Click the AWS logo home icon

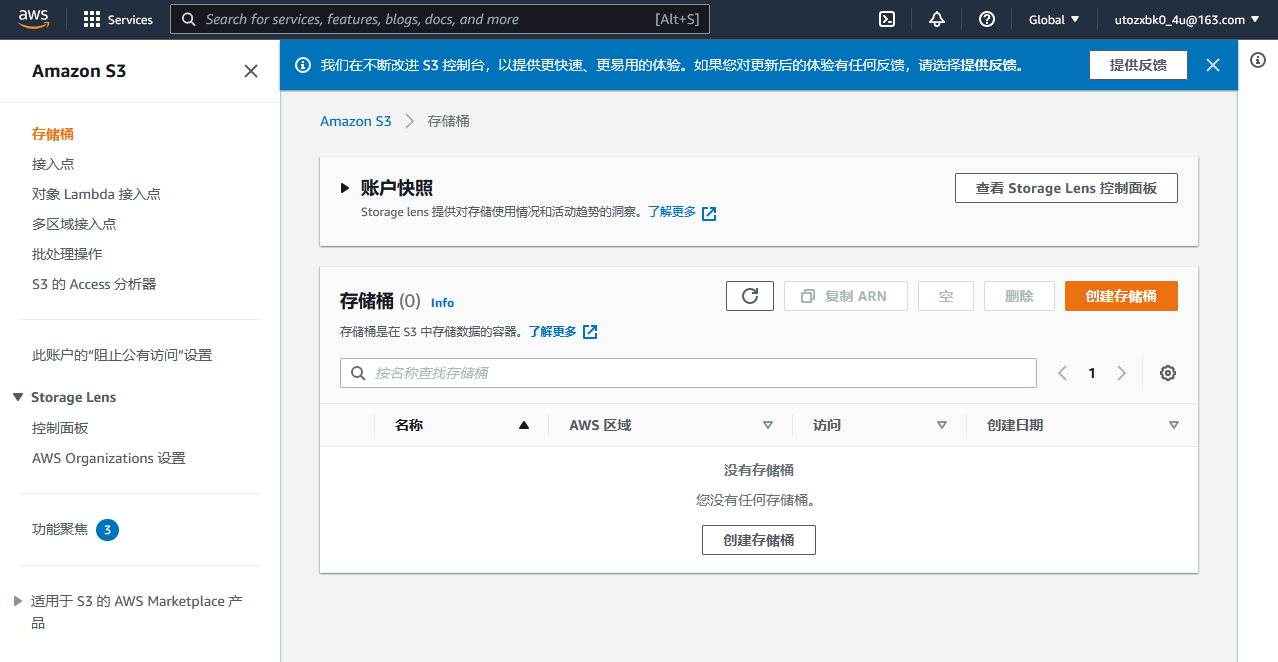click(34, 19)
